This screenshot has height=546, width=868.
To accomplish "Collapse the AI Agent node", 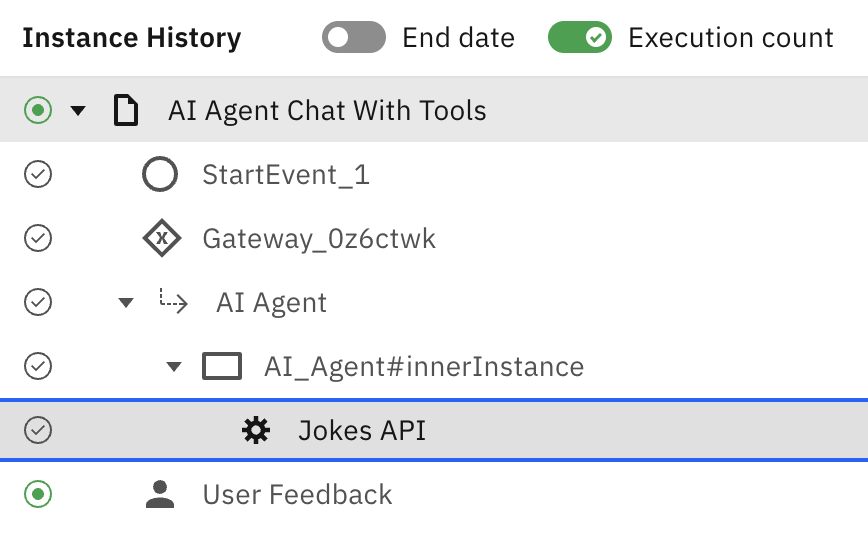I will coord(126,303).
